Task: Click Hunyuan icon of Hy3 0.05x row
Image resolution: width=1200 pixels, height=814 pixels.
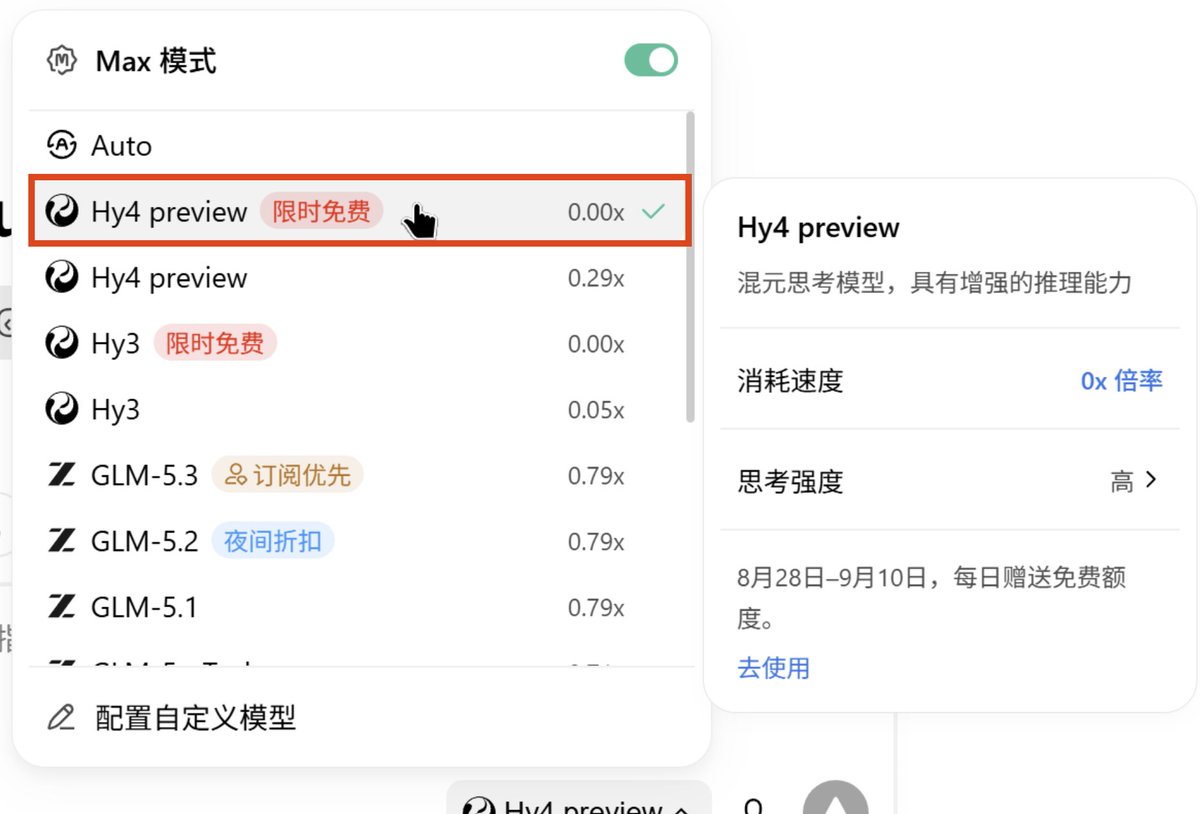Action: pos(62,410)
